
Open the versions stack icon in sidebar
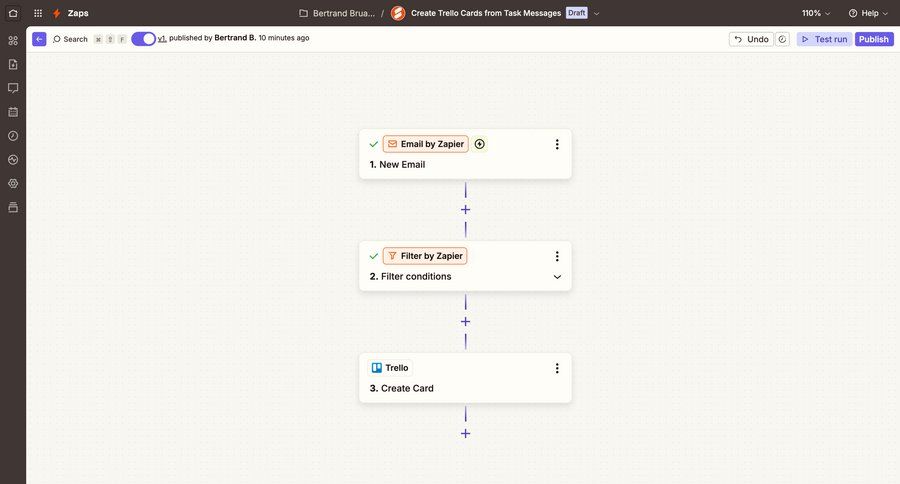(13, 207)
